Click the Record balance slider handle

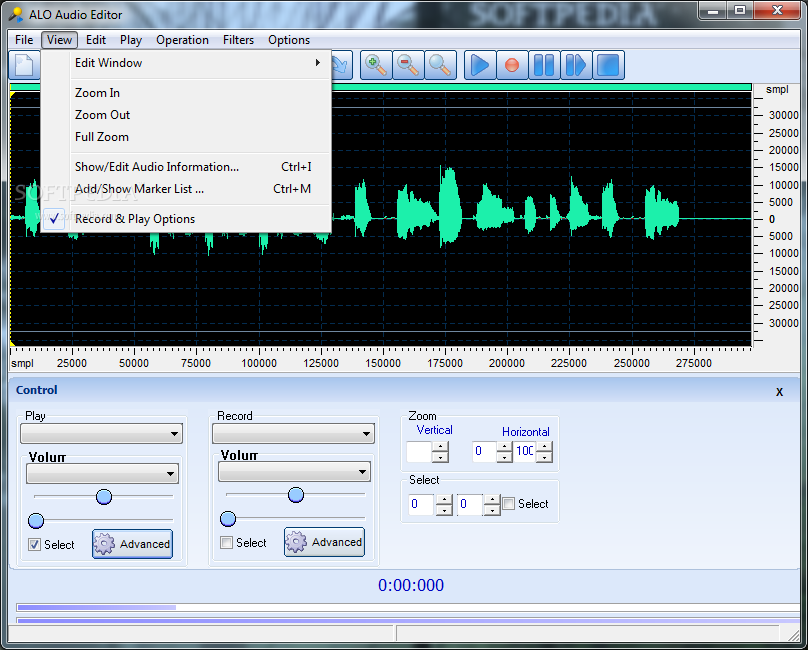pyautogui.click(x=228, y=519)
